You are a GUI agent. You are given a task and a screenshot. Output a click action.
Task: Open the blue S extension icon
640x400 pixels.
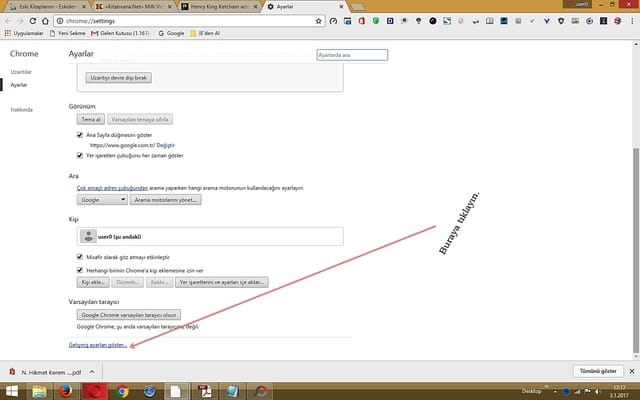coord(447,21)
